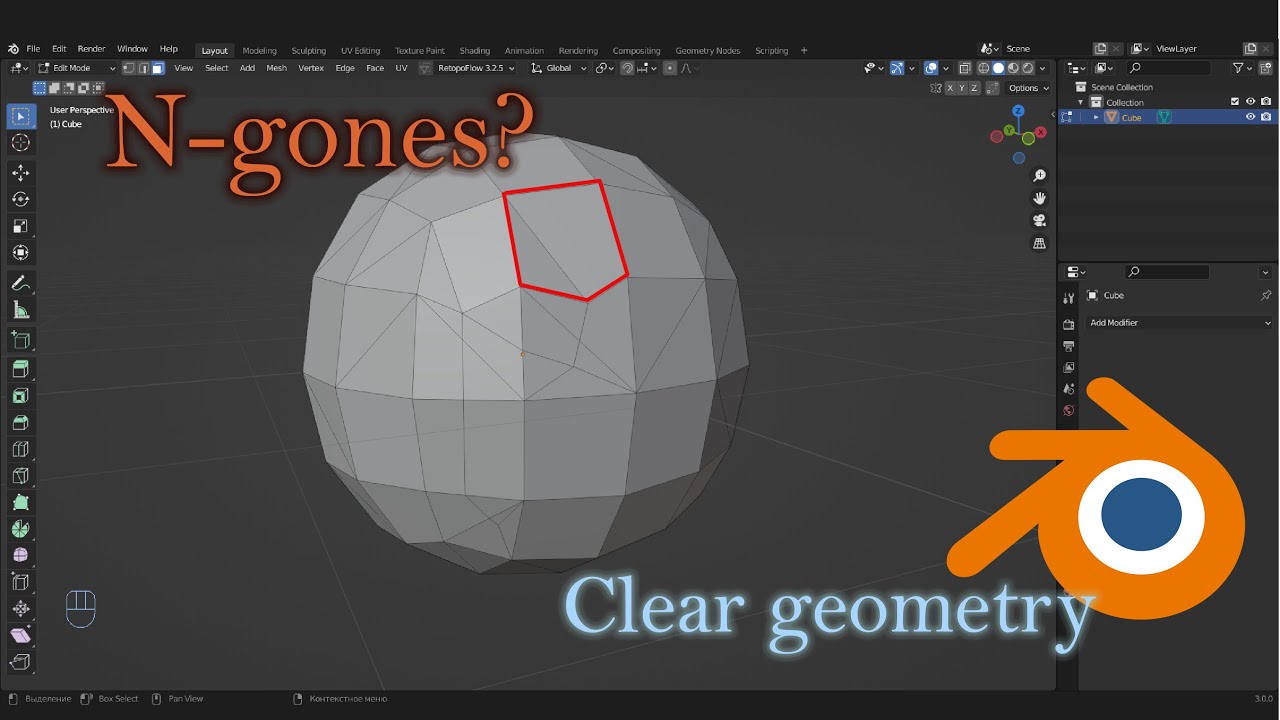Image resolution: width=1280 pixels, height=720 pixels.
Task: Select the Cursor tool
Action: [x=20, y=143]
